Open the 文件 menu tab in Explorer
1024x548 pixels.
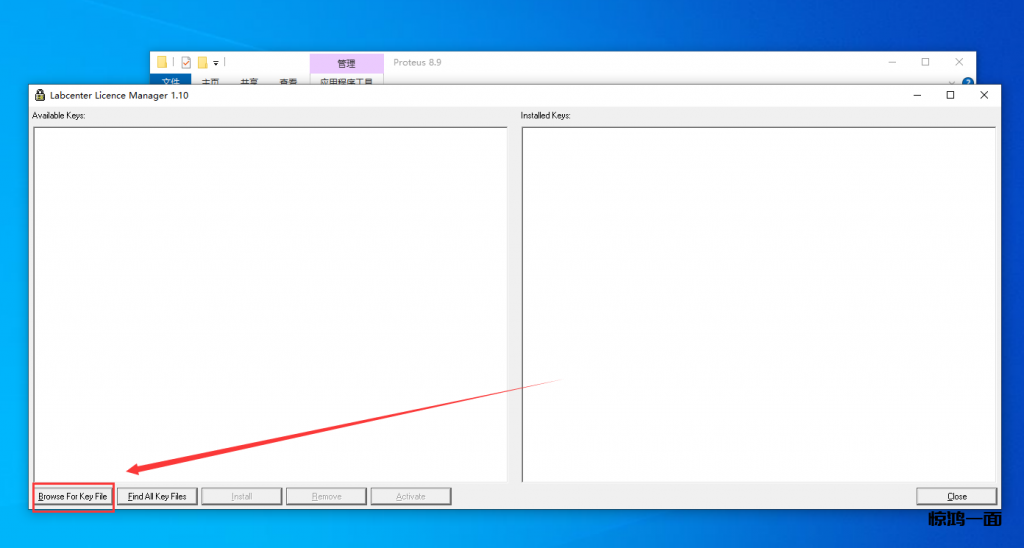click(x=170, y=82)
